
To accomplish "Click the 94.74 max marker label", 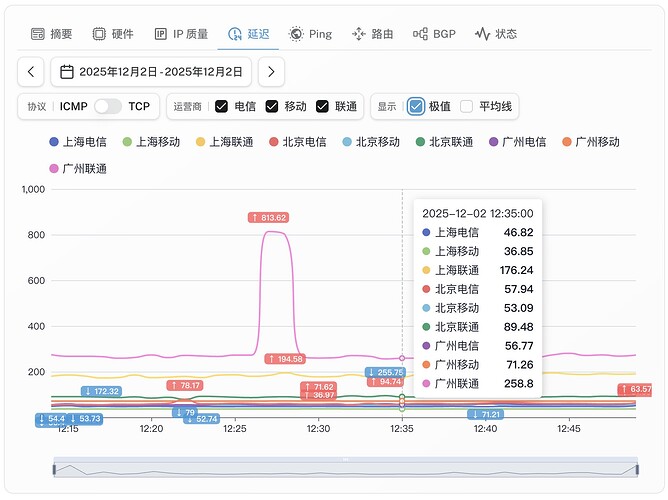I will (386, 381).
